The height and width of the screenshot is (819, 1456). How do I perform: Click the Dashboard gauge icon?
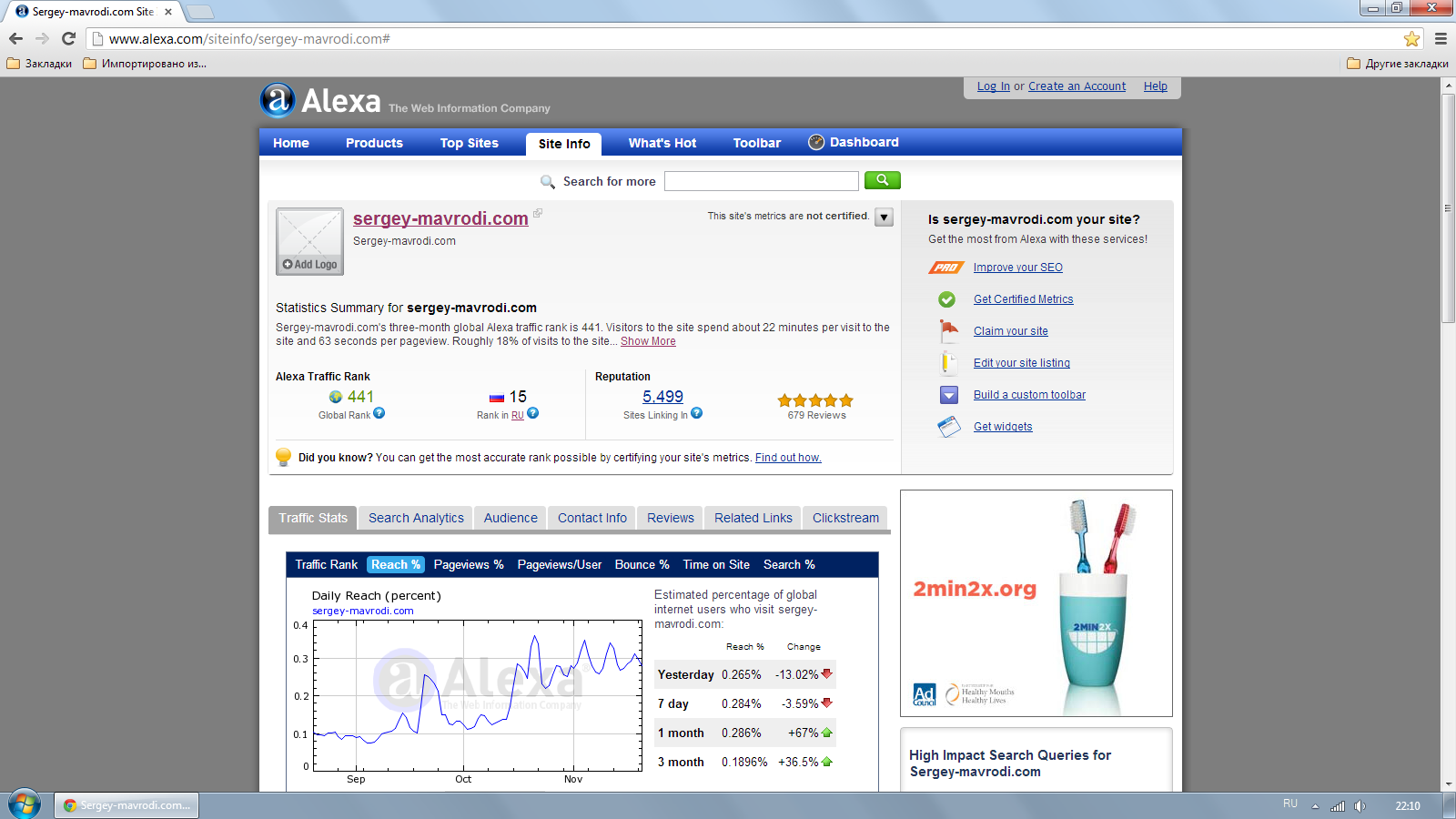816,142
